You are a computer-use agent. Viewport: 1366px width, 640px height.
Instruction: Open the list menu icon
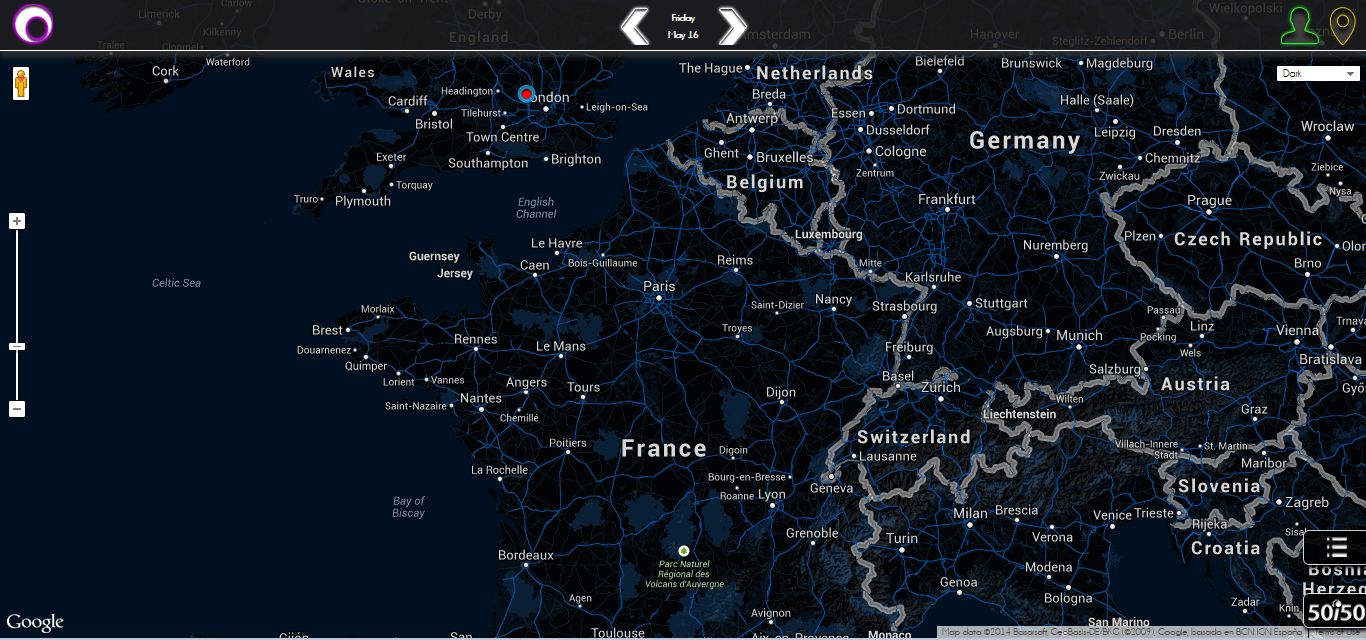pos(1336,547)
